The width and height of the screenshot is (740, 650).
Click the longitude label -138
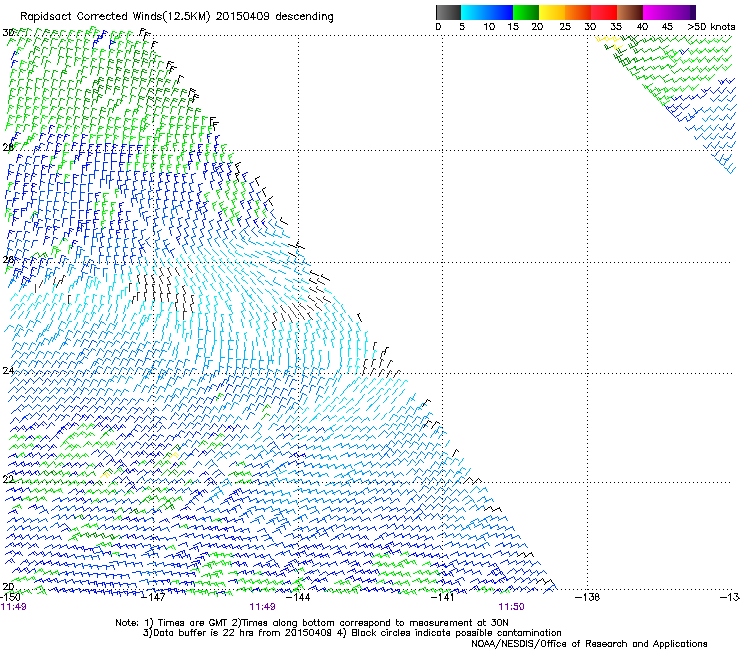(x=588, y=597)
